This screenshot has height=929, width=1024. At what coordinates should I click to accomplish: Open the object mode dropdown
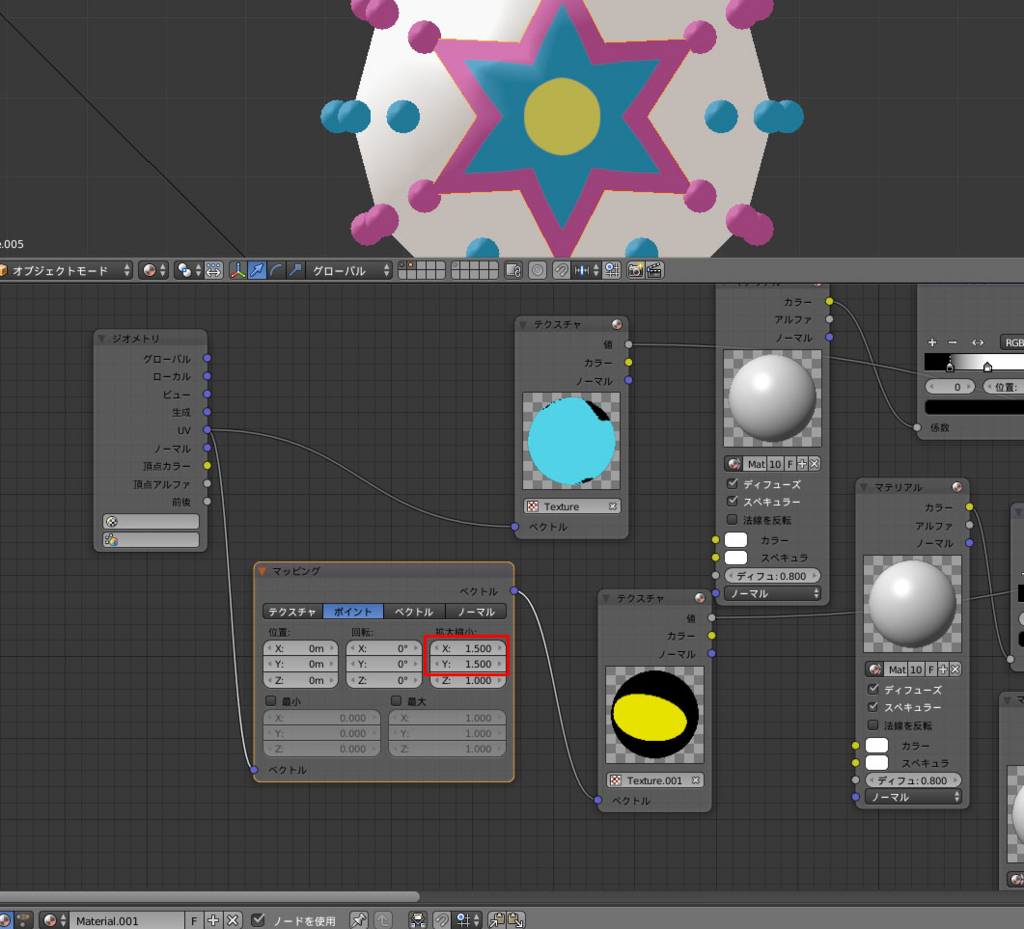(x=65, y=270)
